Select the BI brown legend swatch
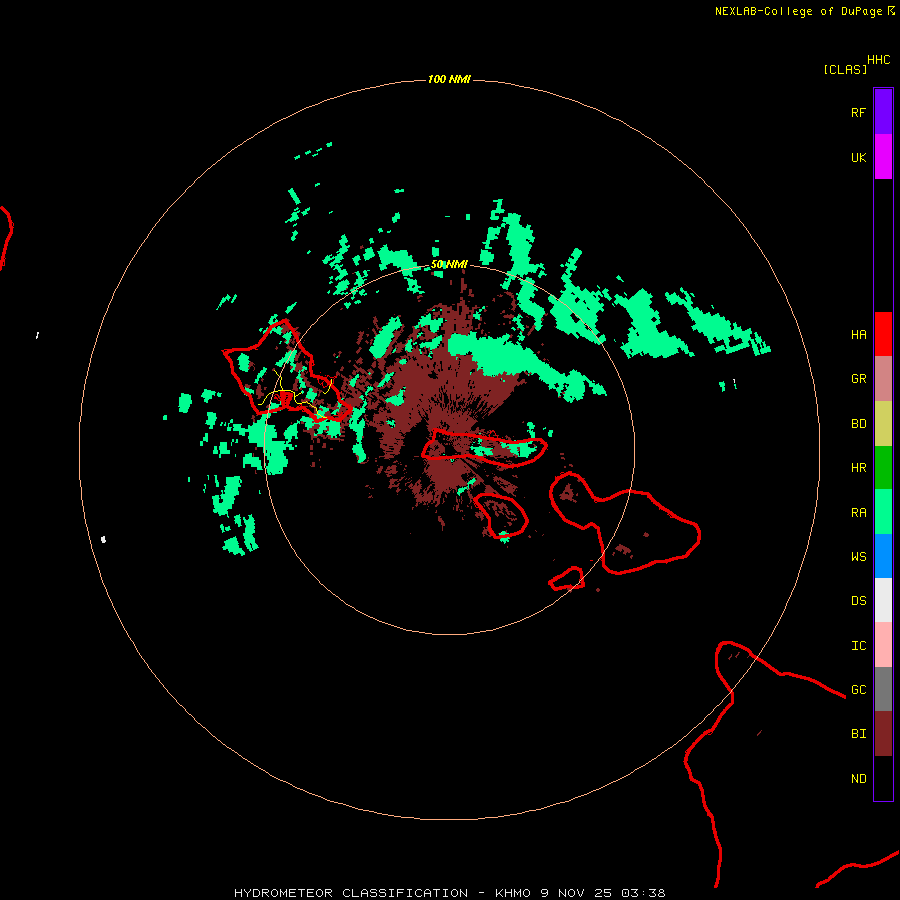This screenshot has height=900, width=900. click(883, 734)
